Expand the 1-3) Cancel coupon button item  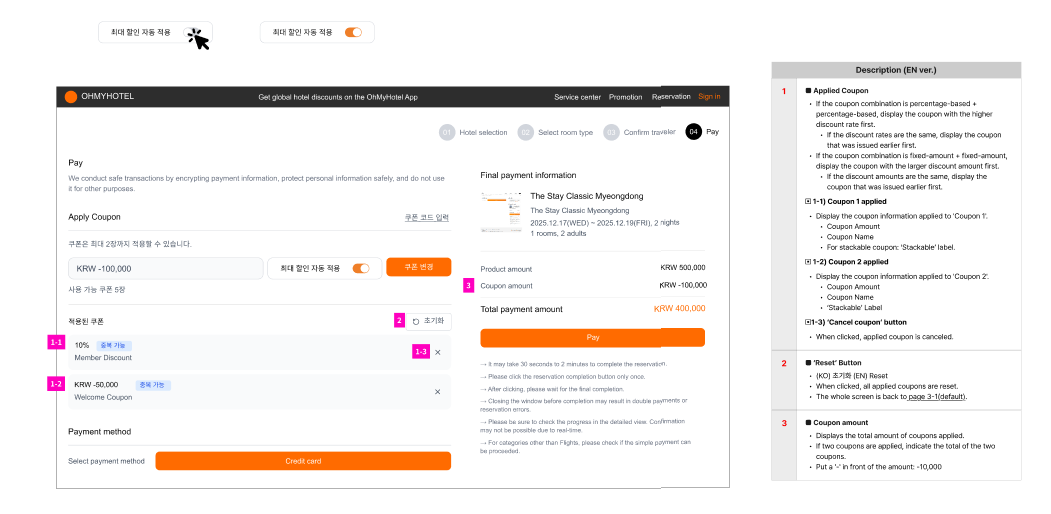tap(808, 323)
